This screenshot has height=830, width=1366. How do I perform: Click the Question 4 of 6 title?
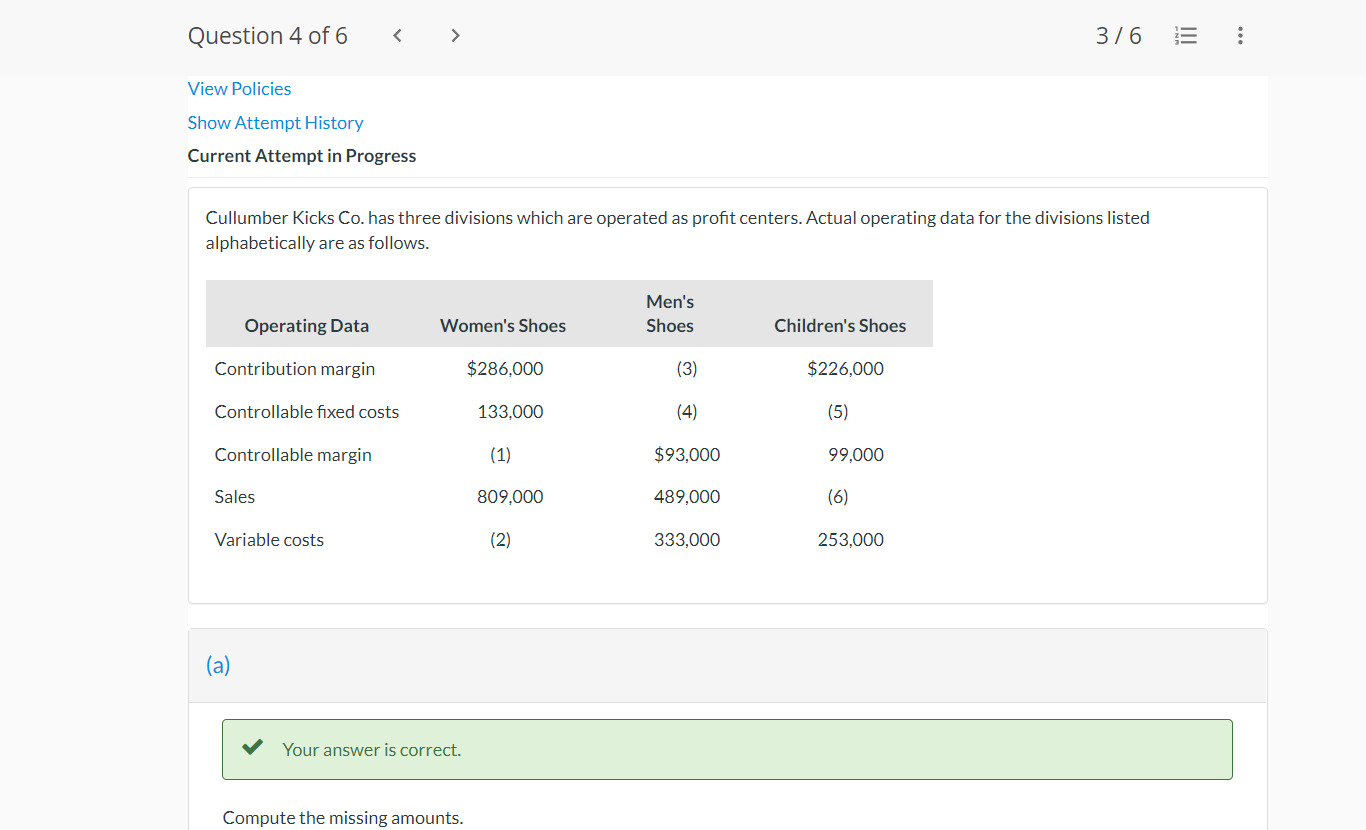pyautogui.click(x=268, y=36)
